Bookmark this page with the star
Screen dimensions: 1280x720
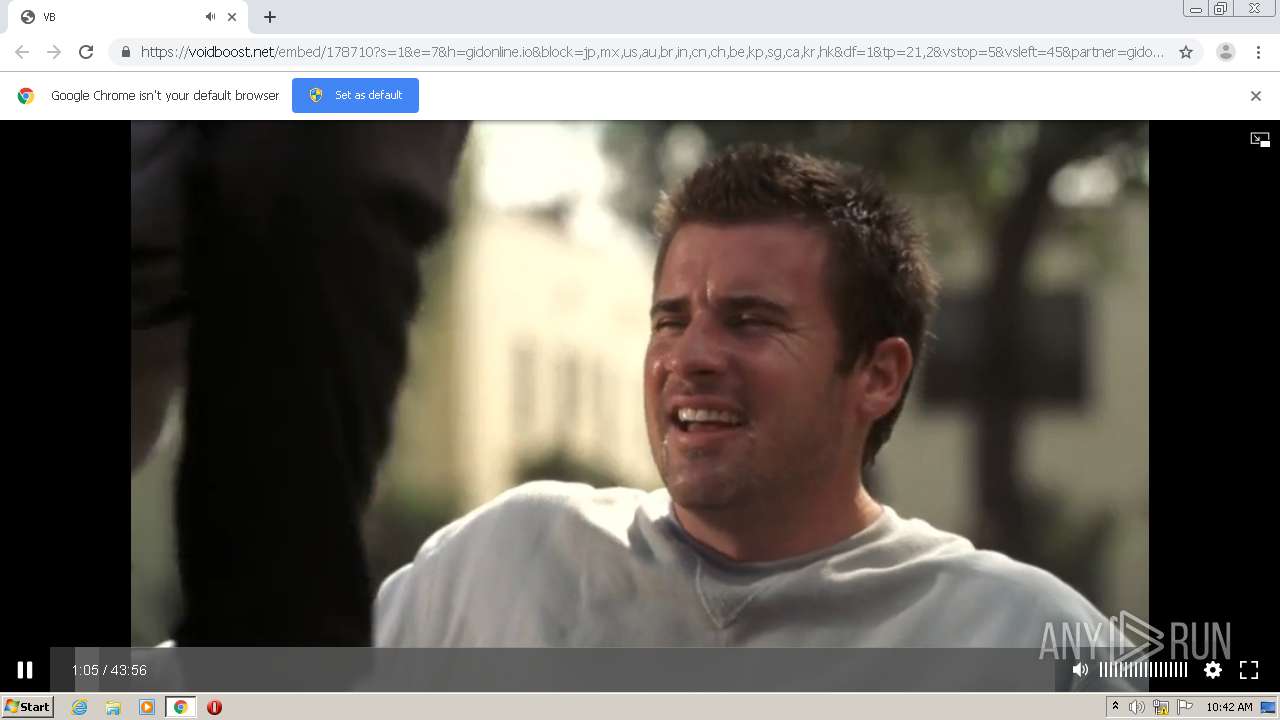tap(1186, 52)
